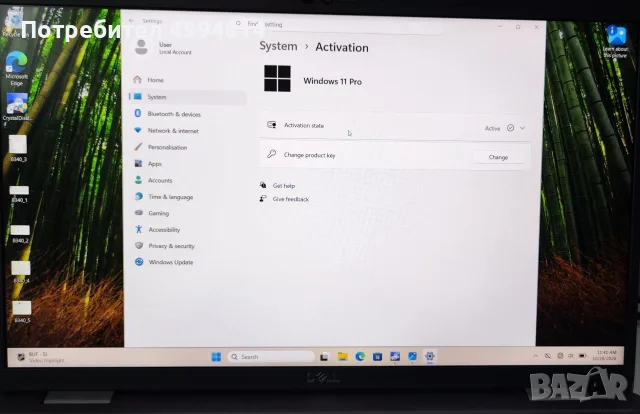Select desktop file 8340_1

tap(19, 194)
